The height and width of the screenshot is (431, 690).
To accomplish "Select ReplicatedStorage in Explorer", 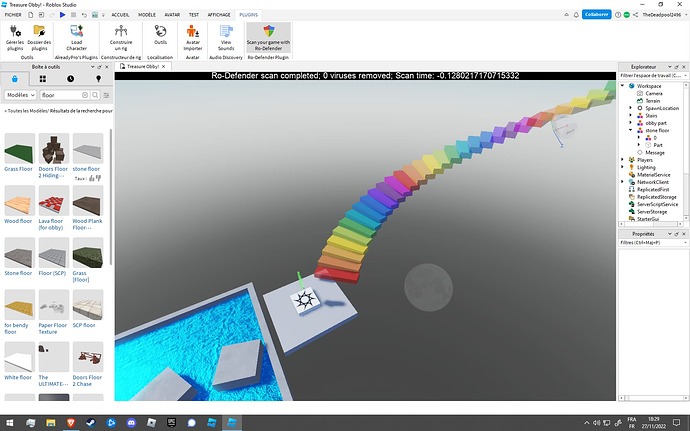I will point(657,197).
